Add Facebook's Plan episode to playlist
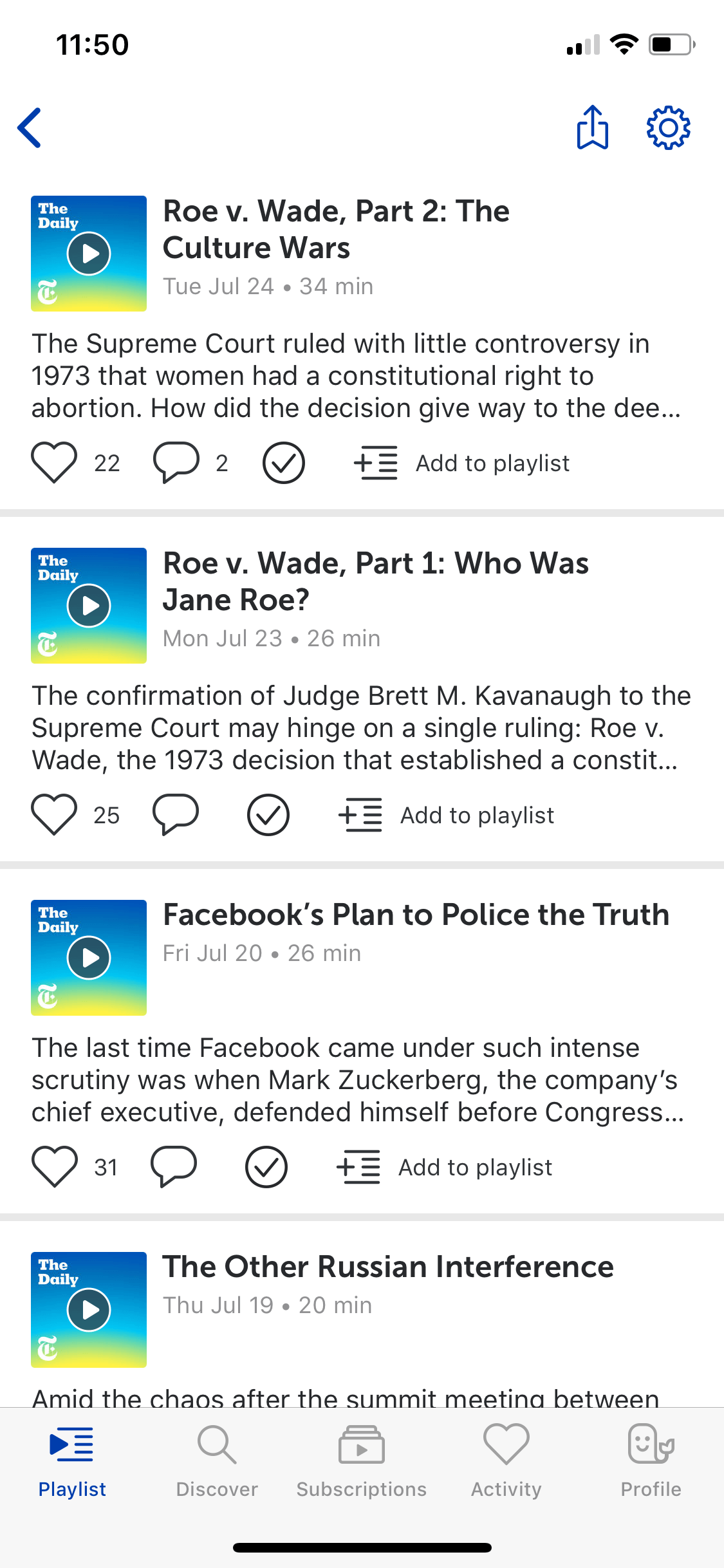This screenshot has height=1568, width=724. click(444, 1167)
